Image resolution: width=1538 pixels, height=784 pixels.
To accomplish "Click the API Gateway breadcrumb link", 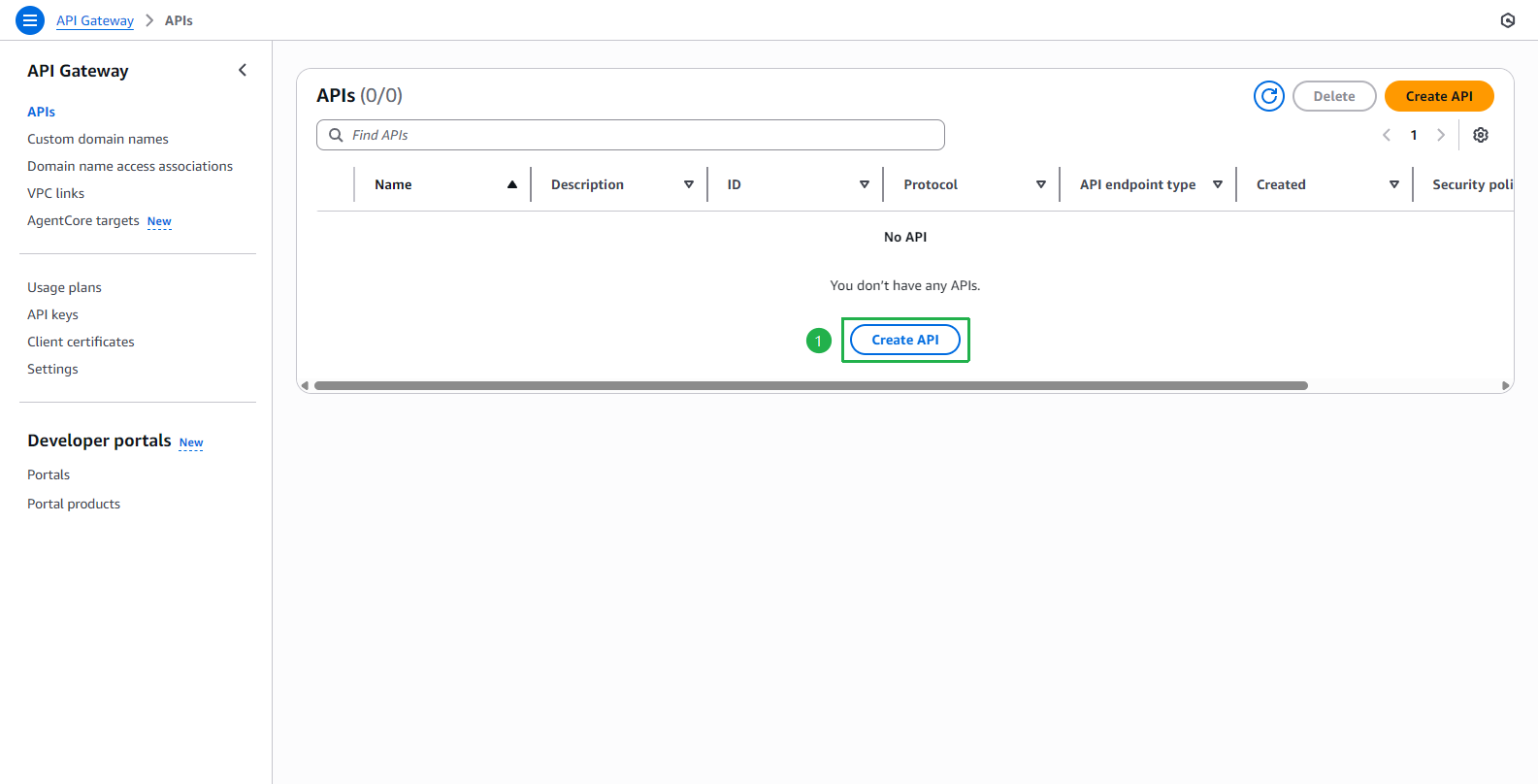I will coord(95,20).
